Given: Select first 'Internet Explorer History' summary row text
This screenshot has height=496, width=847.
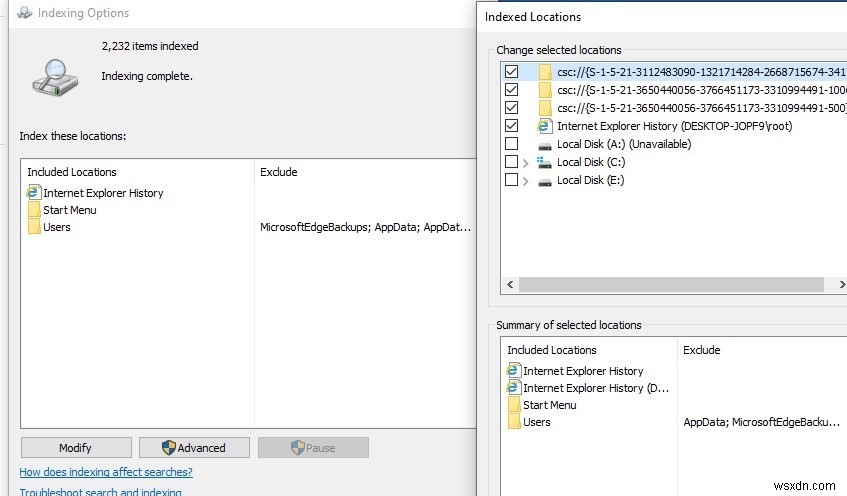Looking at the screenshot, I should (583, 371).
